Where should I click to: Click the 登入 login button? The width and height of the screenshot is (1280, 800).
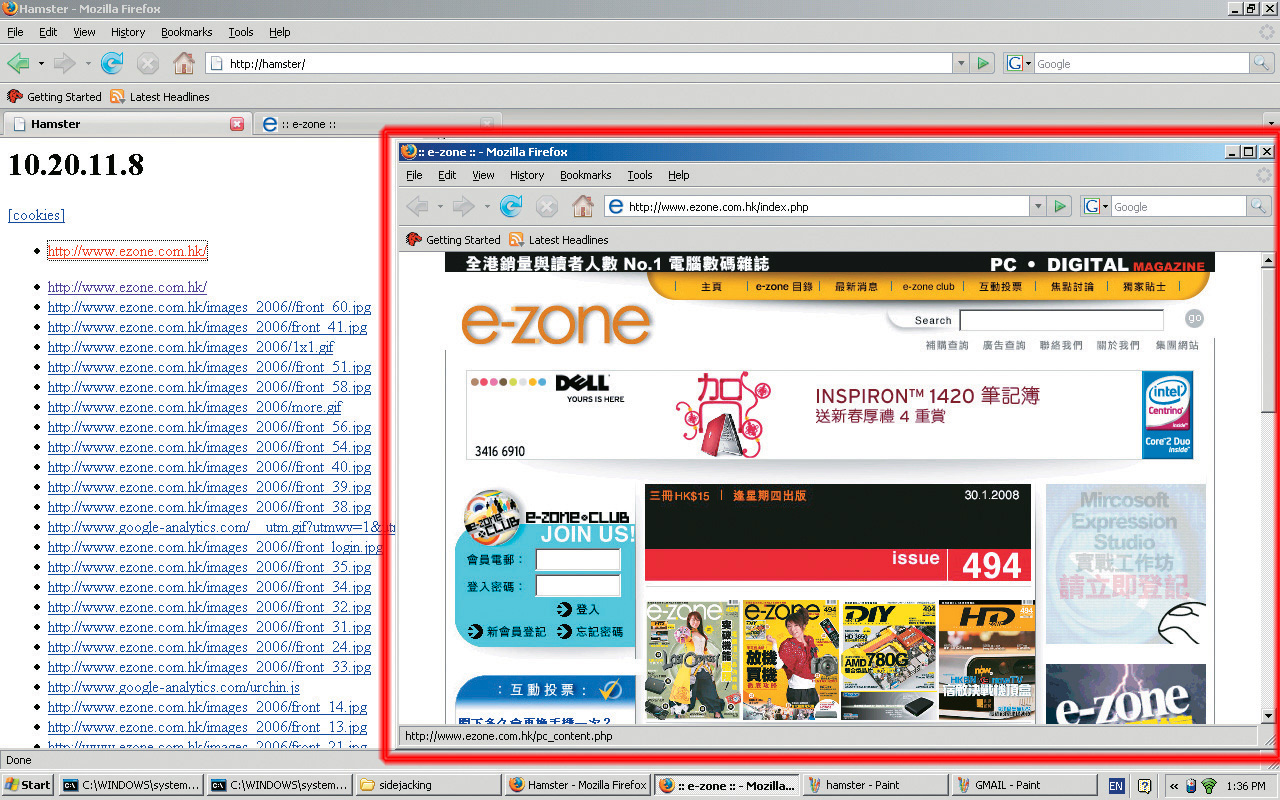(x=580, y=609)
